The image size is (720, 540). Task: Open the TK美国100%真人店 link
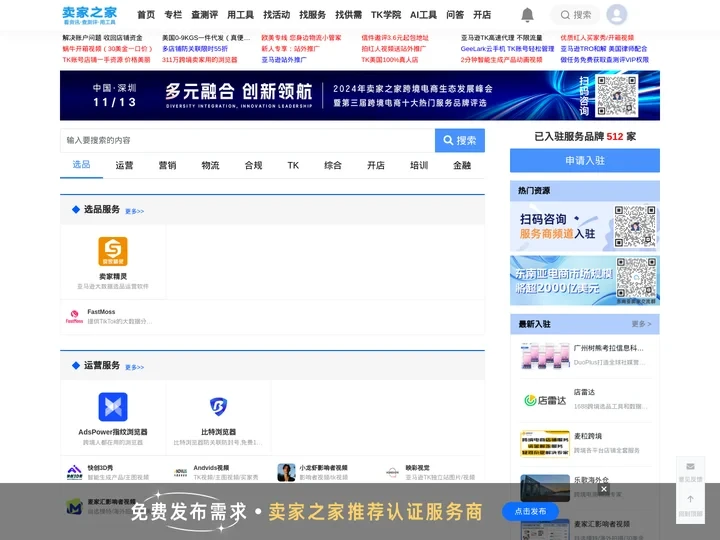click(389, 60)
